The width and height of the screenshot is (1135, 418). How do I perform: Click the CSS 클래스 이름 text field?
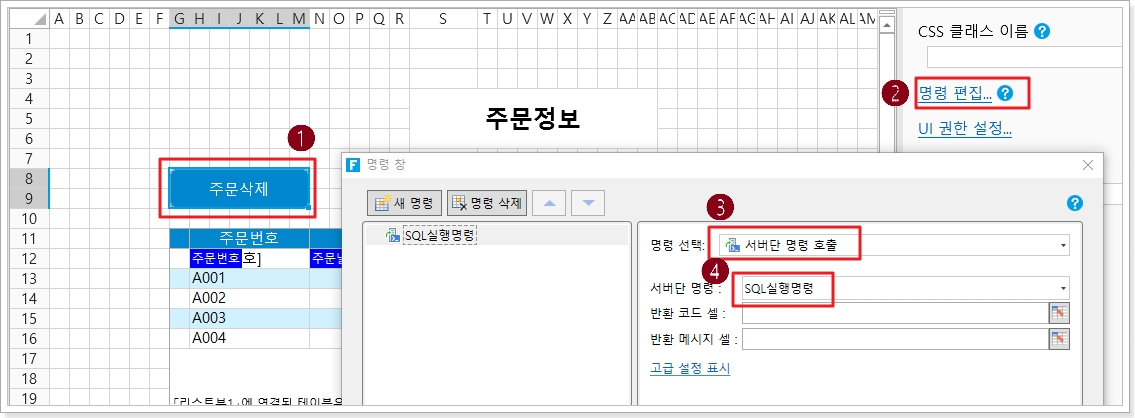click(1026, 57)
